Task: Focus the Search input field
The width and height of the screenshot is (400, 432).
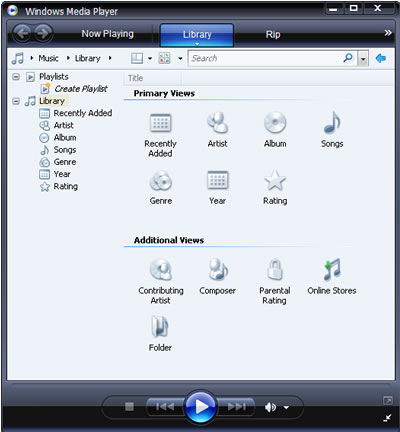Action: (265, 58)
